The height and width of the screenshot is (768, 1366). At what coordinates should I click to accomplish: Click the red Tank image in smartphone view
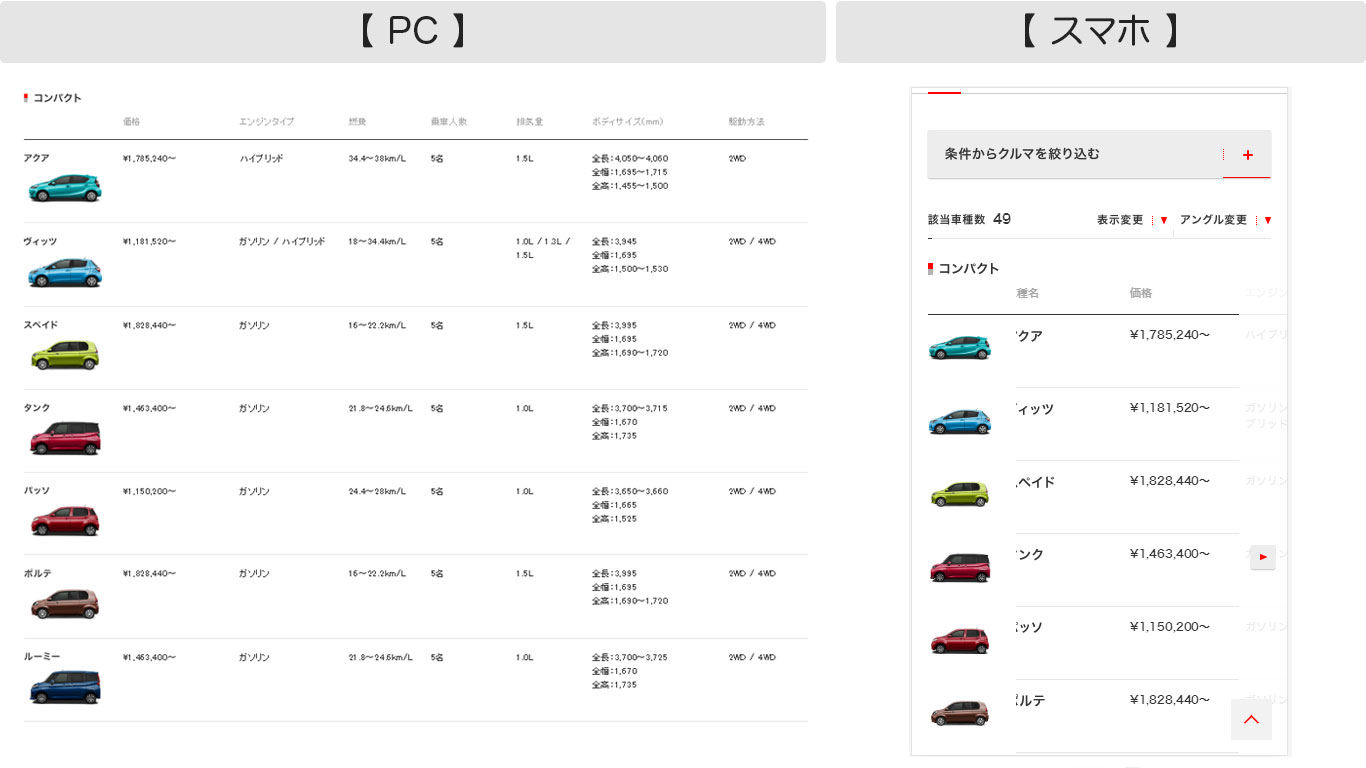coord(960,567)
